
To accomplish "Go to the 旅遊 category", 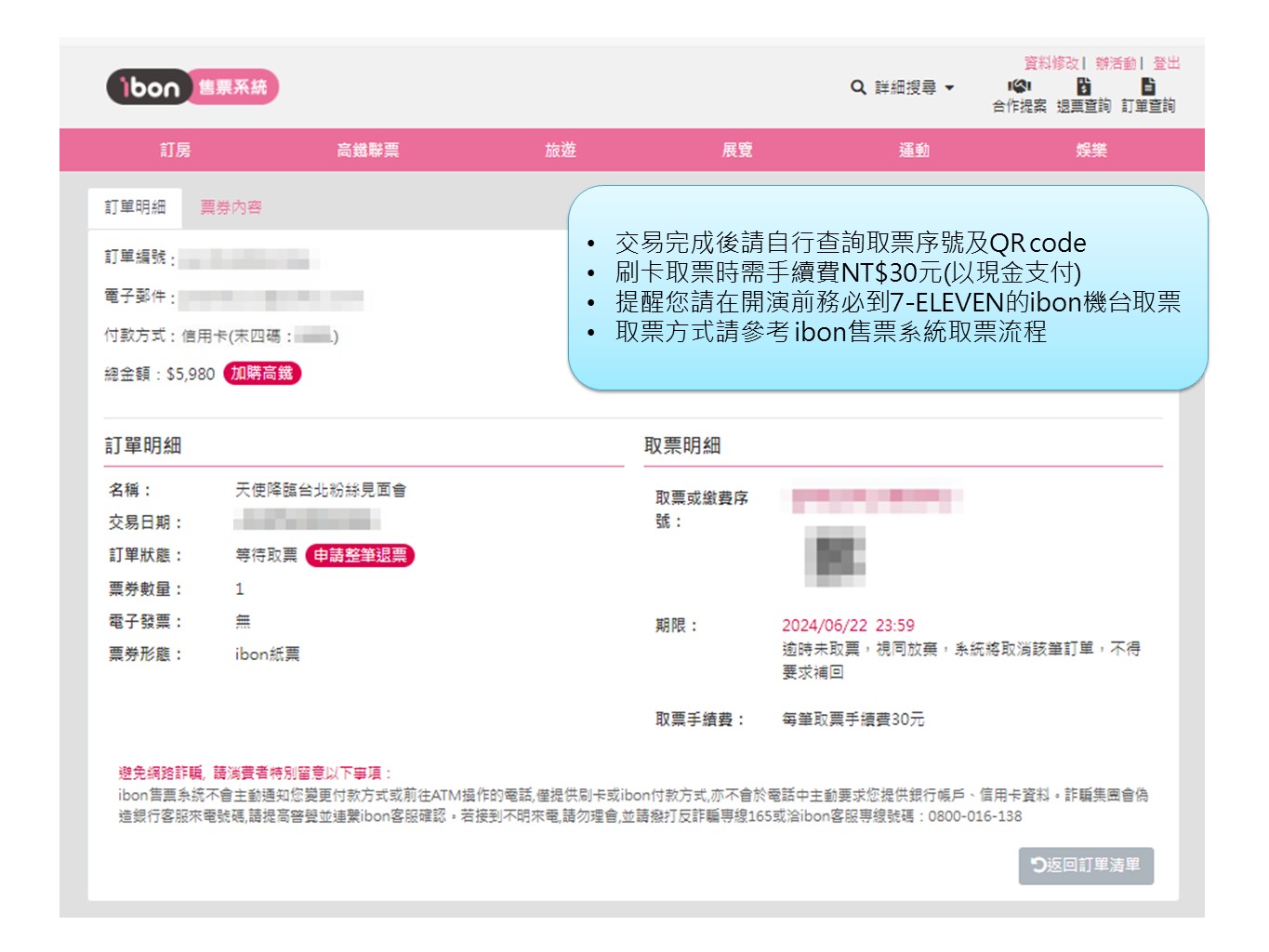I will (x=561, y=150).
